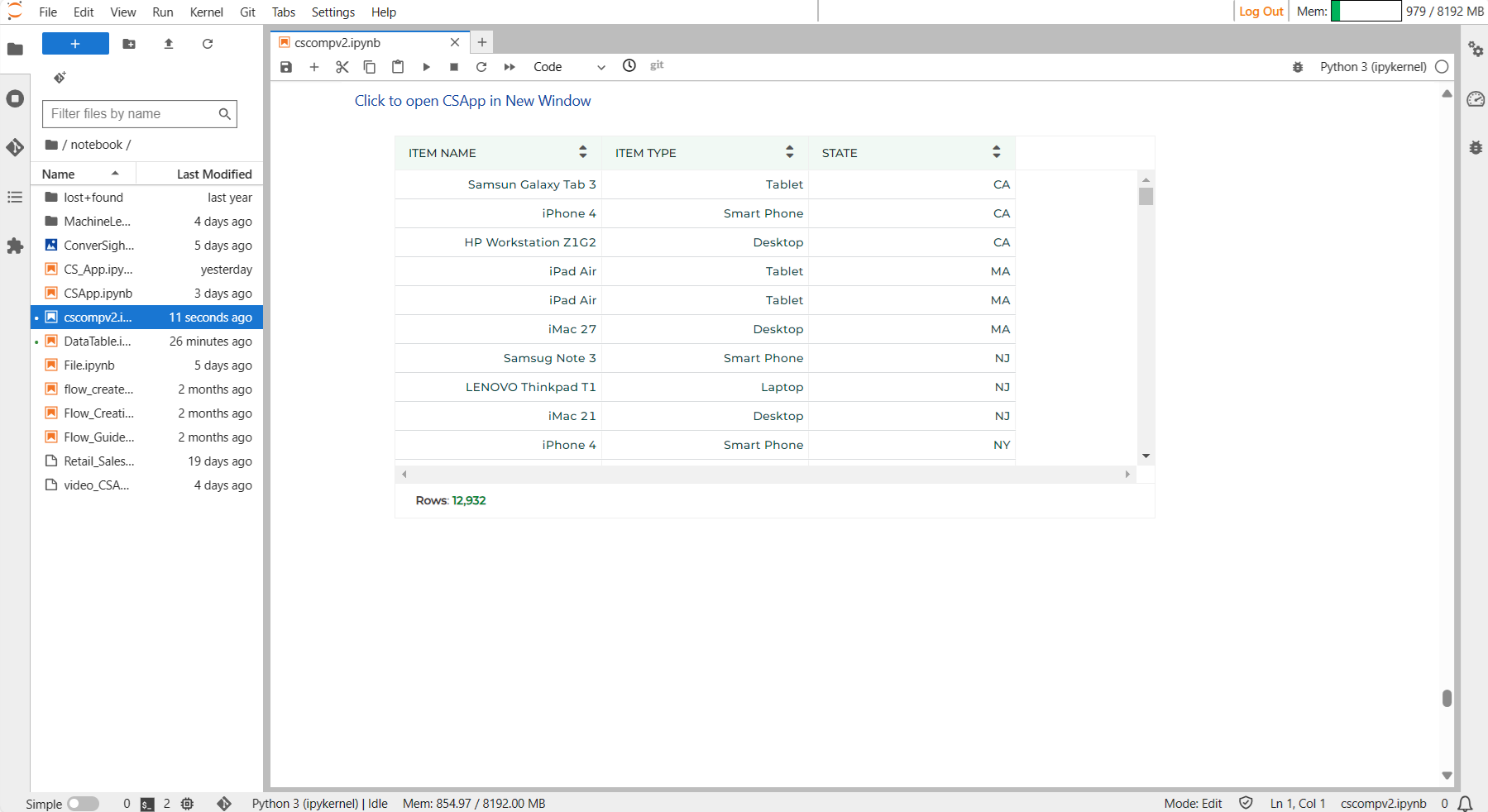This screenshot has width=1488, height=812.
Task: Run the selected cell play button
Action: coord(426,67)
